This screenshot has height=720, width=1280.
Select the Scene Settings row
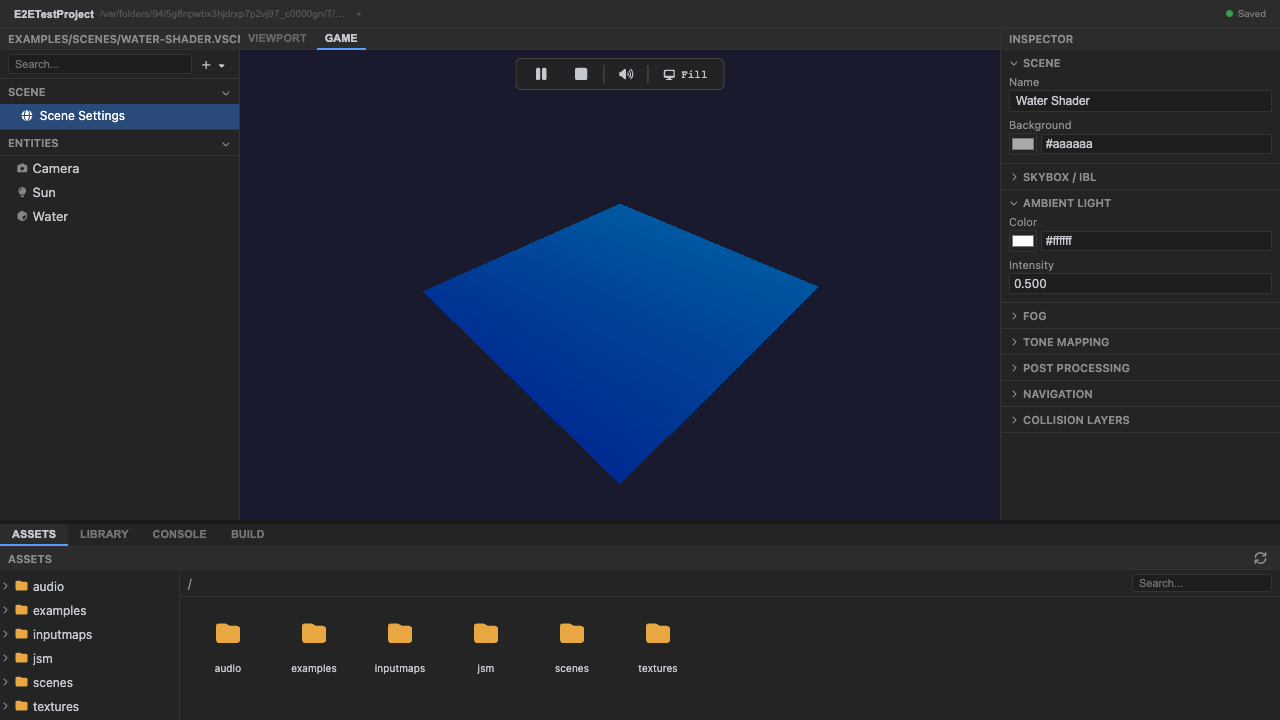tap(120, 116)
